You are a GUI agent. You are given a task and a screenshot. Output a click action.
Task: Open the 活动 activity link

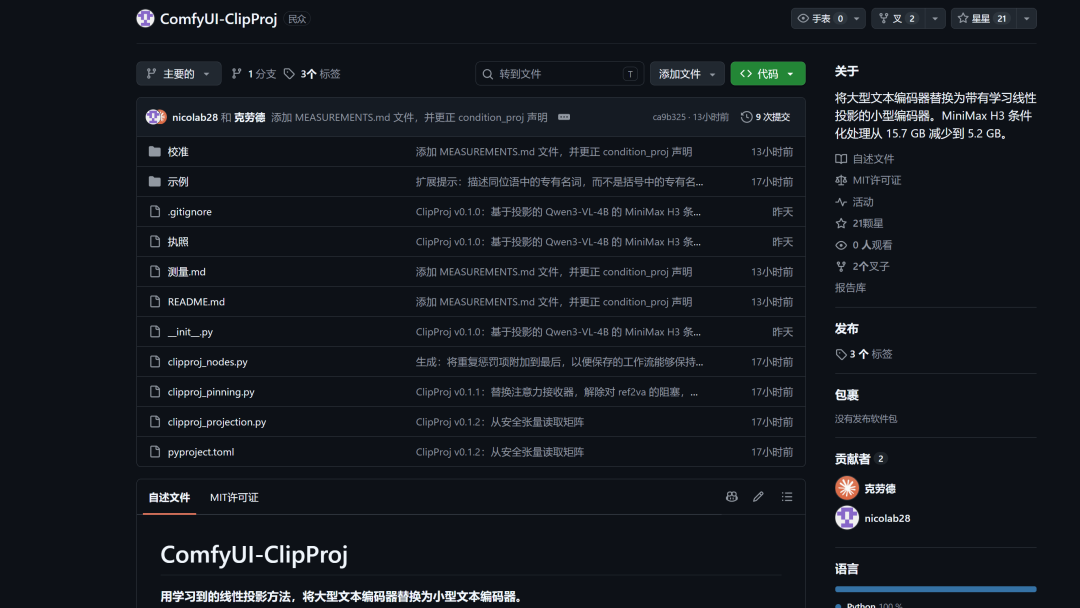pyautogui.click(x=854, y=202)
